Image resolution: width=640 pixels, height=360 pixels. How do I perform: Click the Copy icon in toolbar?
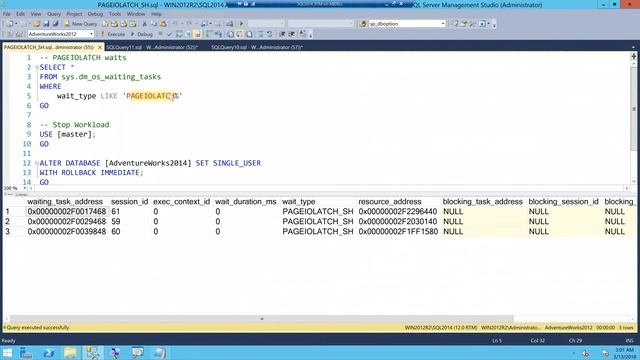[153, 24]
